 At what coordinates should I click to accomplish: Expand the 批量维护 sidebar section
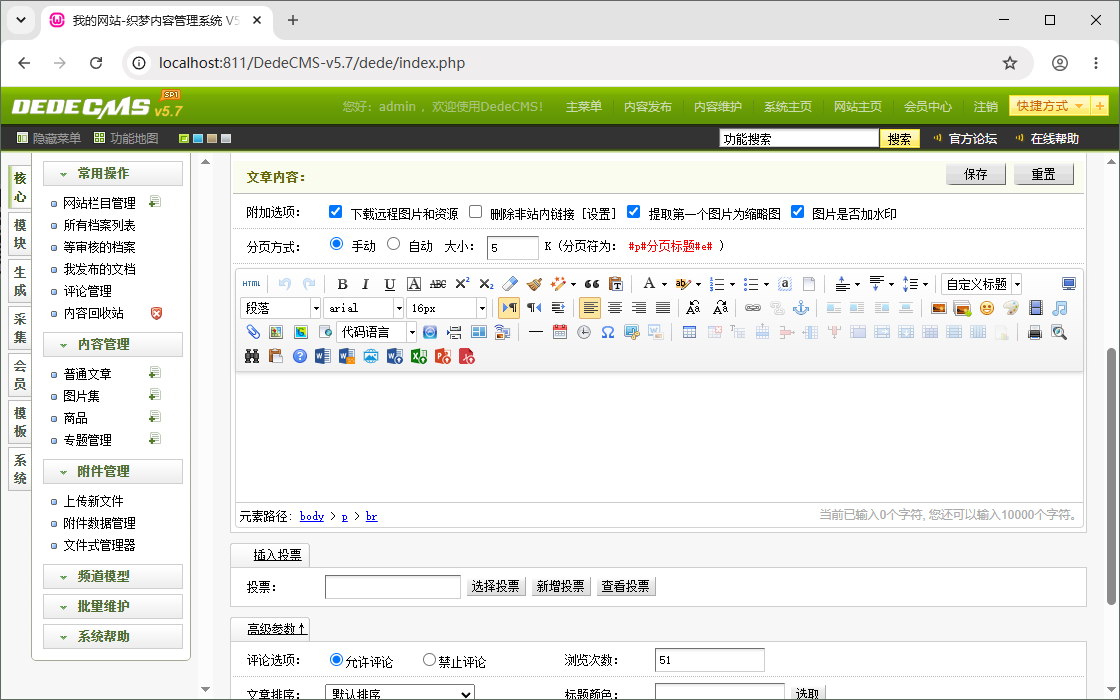[113, 606]
